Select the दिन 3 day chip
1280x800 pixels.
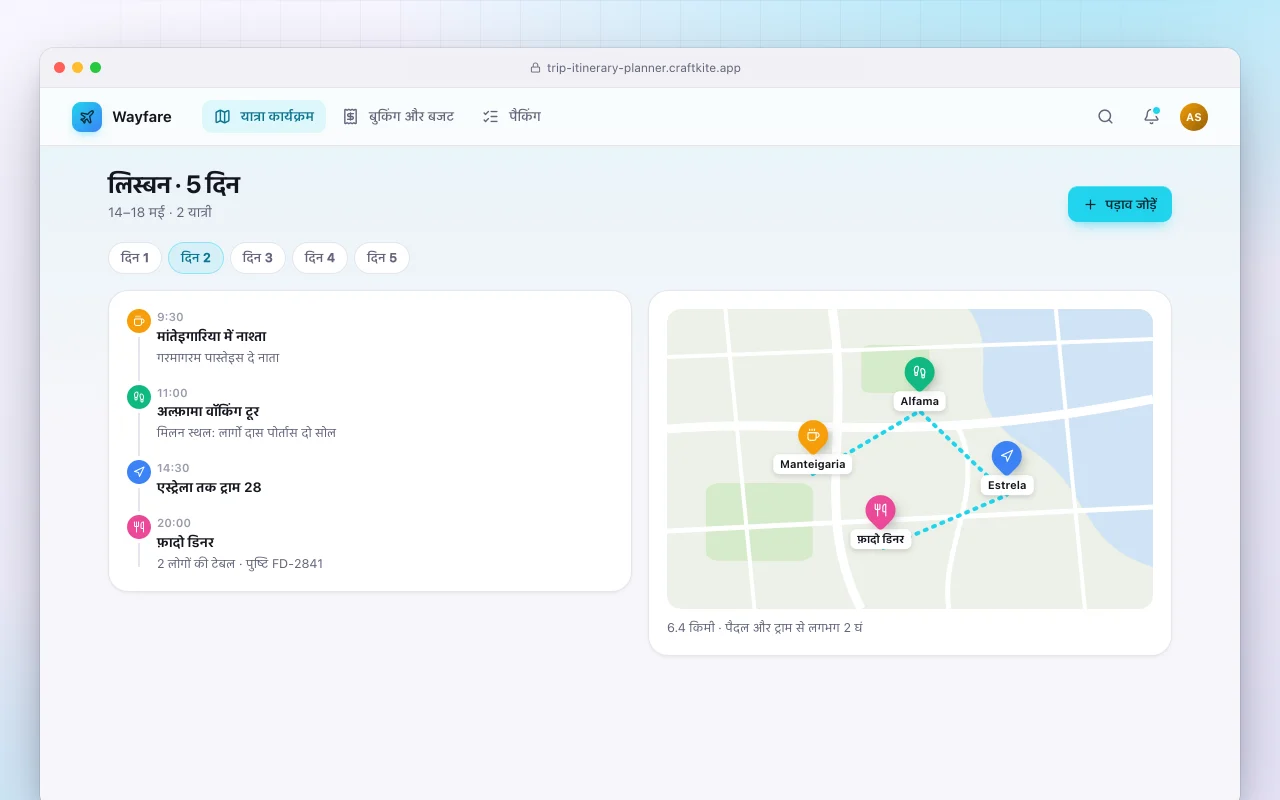(258, 258)
